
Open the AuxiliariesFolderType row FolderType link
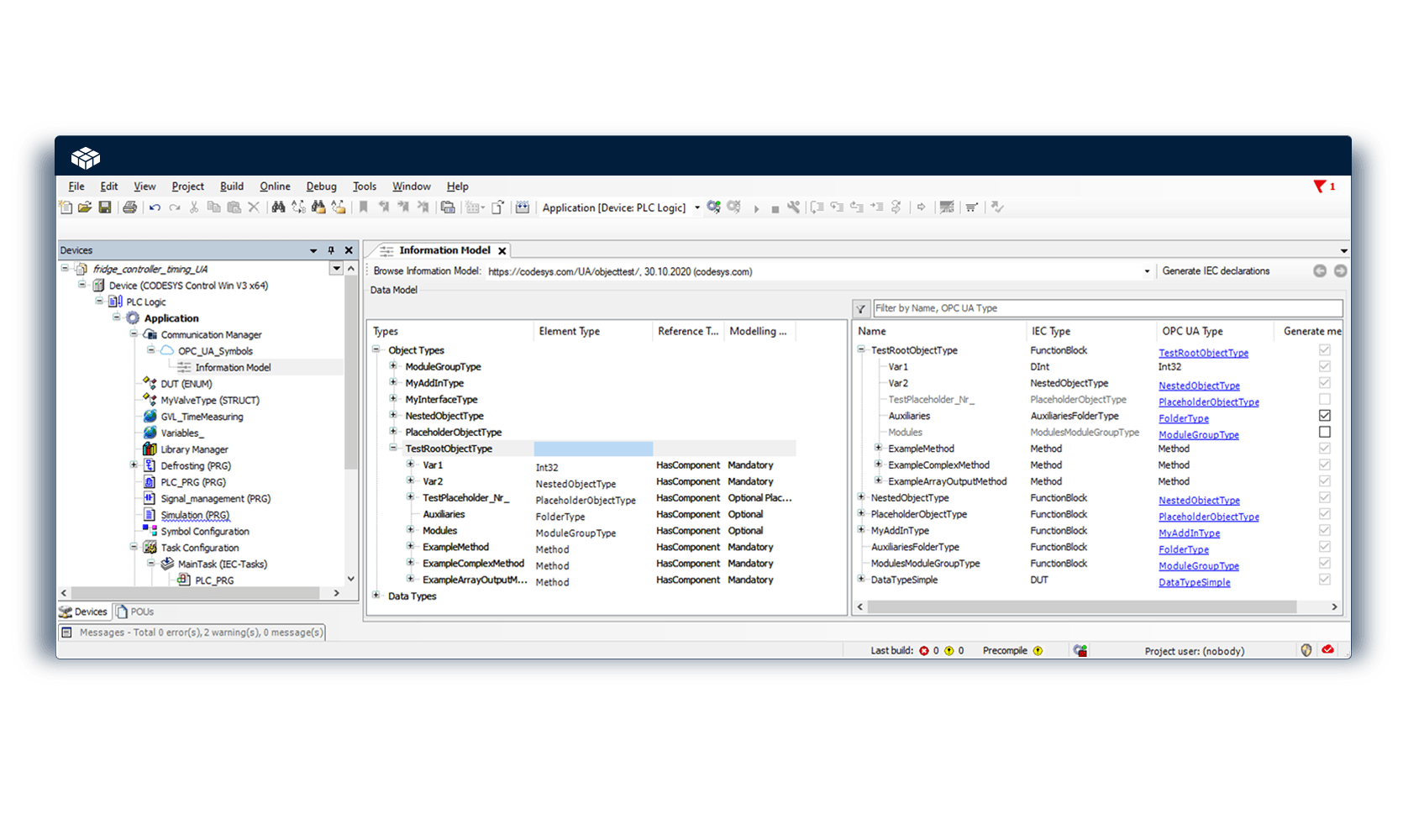point(1183,549)
